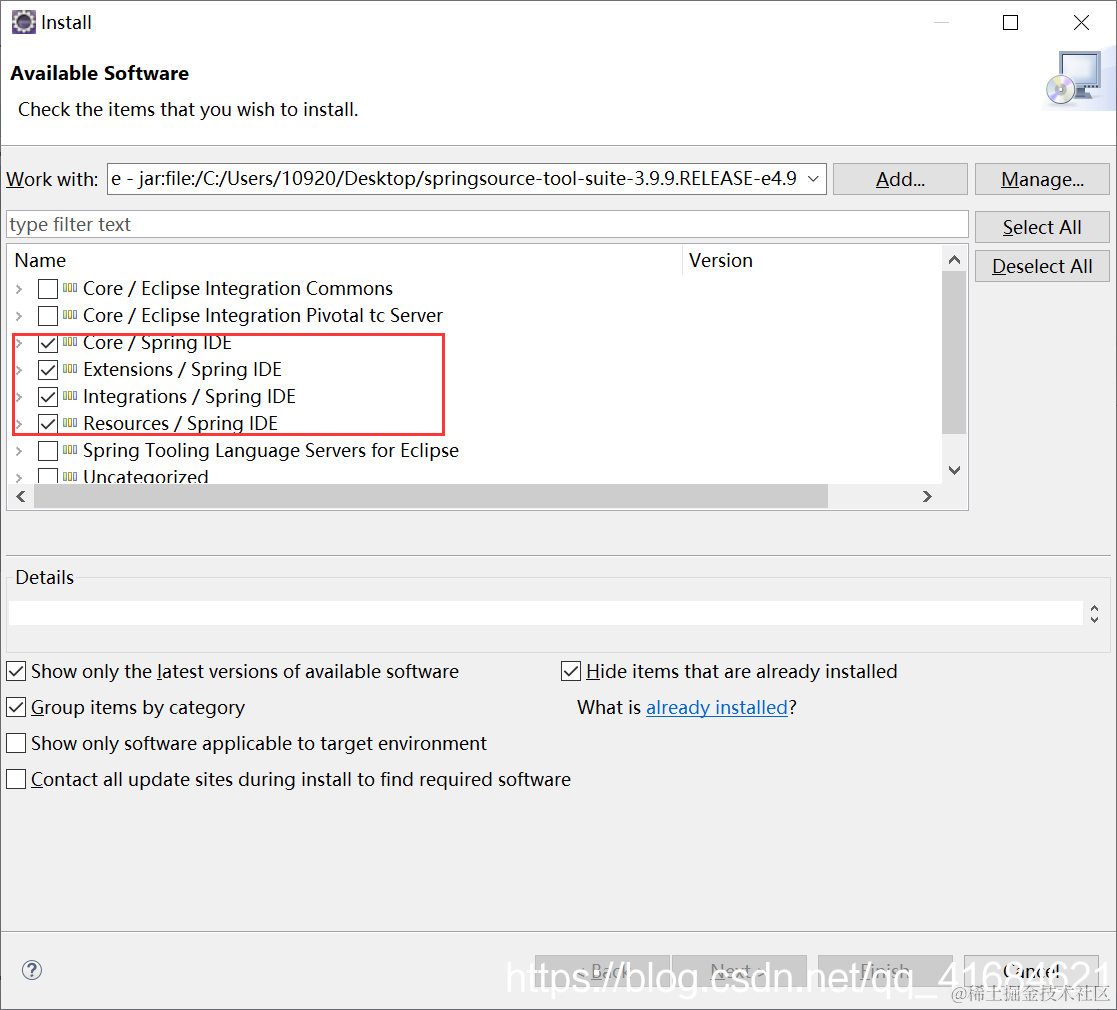
Task: Open the already installed link
Action: click(x=717, y=707)
